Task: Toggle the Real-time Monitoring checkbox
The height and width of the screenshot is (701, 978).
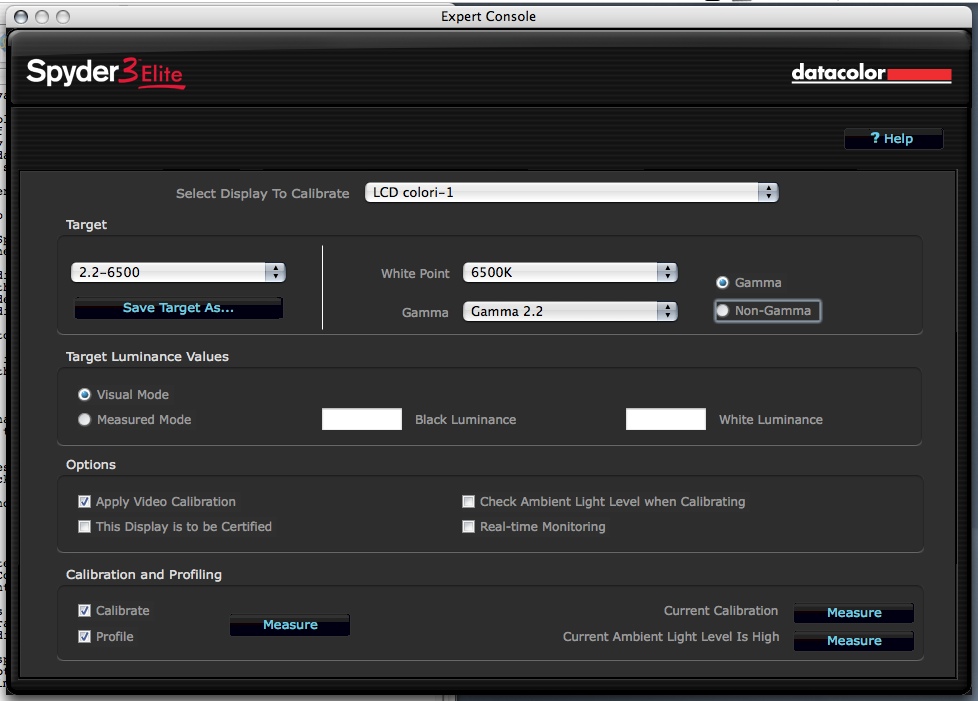Action: click(x=468, y=527)
